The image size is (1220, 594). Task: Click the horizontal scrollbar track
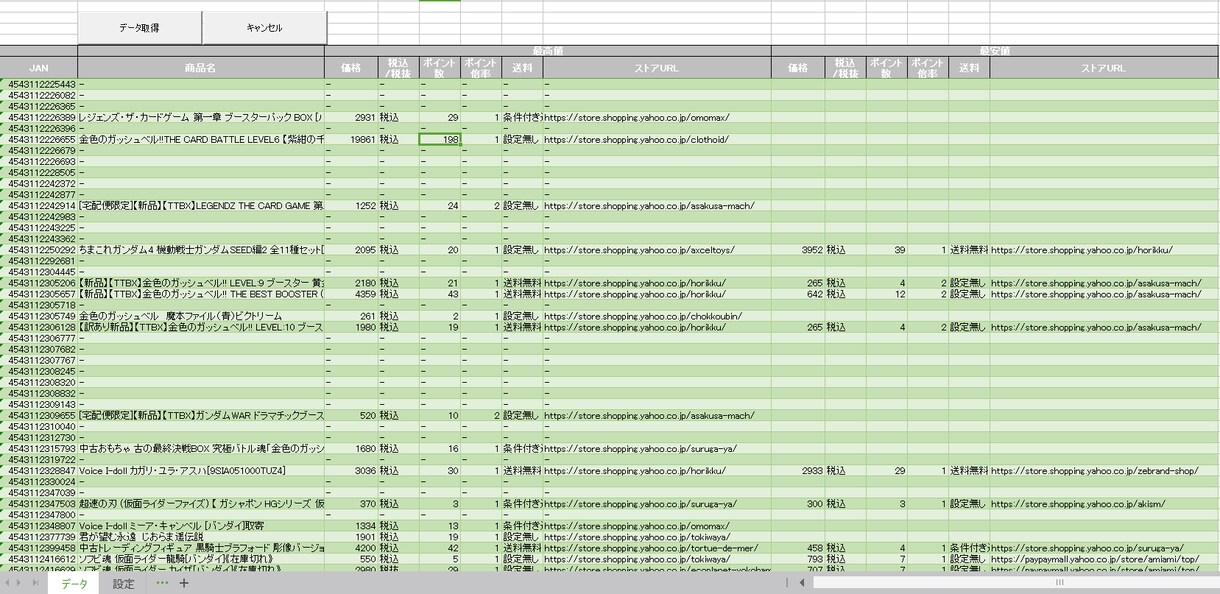[1015, 582]
